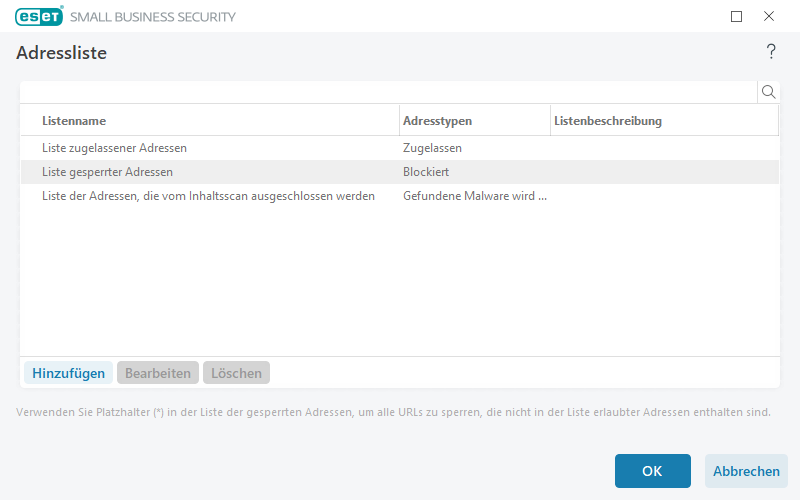Confirm the dialog with OK

[652, 471]
